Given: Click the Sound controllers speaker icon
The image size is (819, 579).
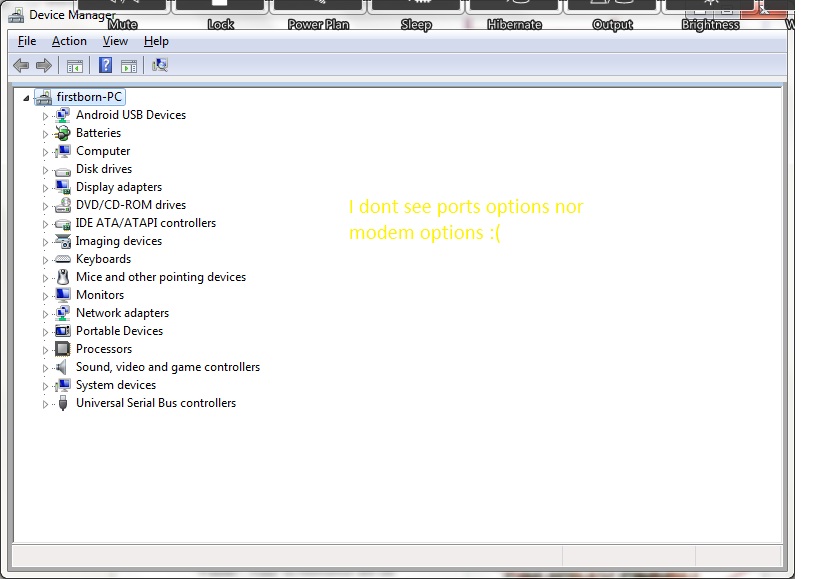Looking at the screenshot, I should (x=62, y=367).
